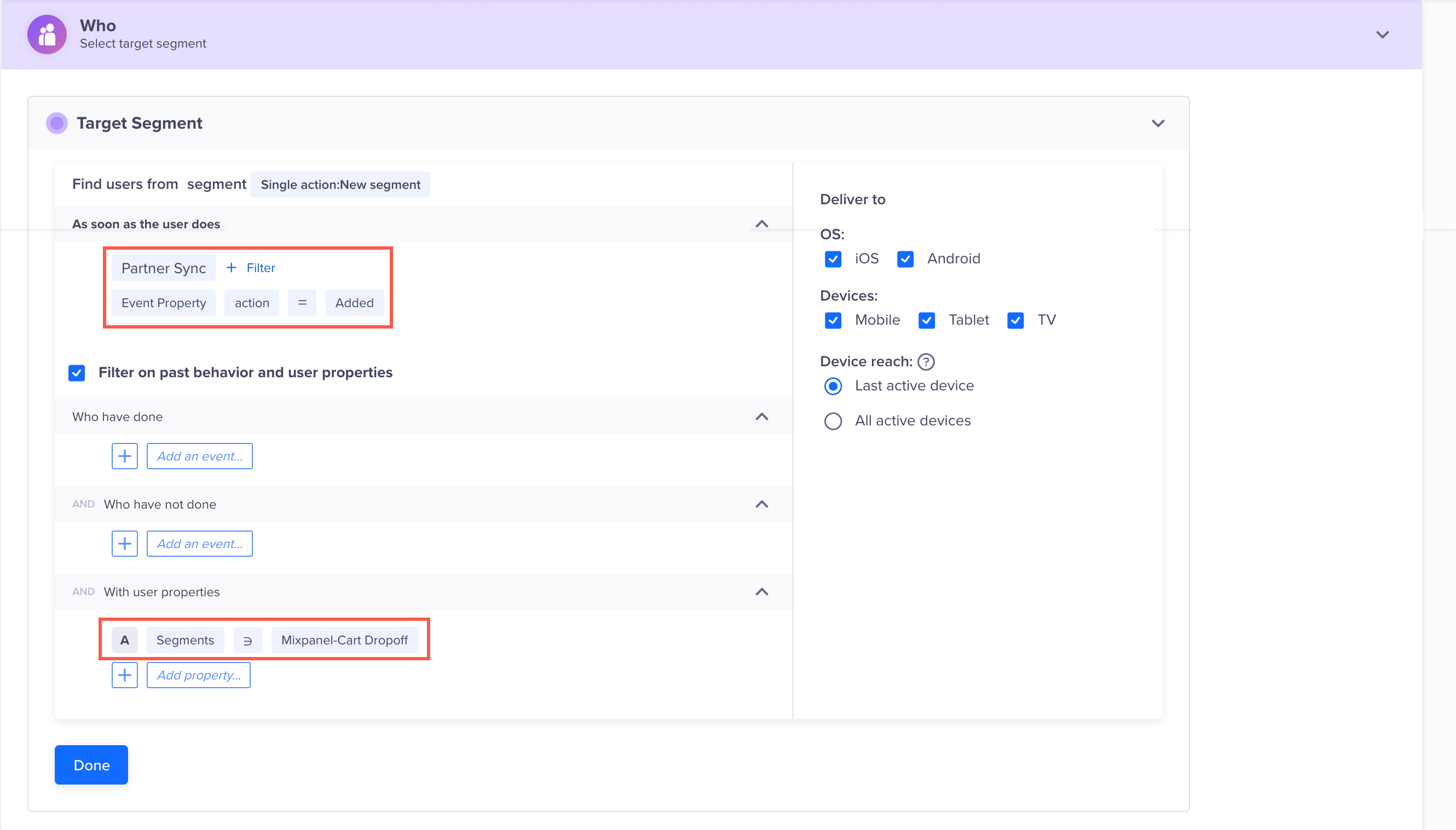
Task: Open the Event Property type dropdown
Action: tap(164, 303)
